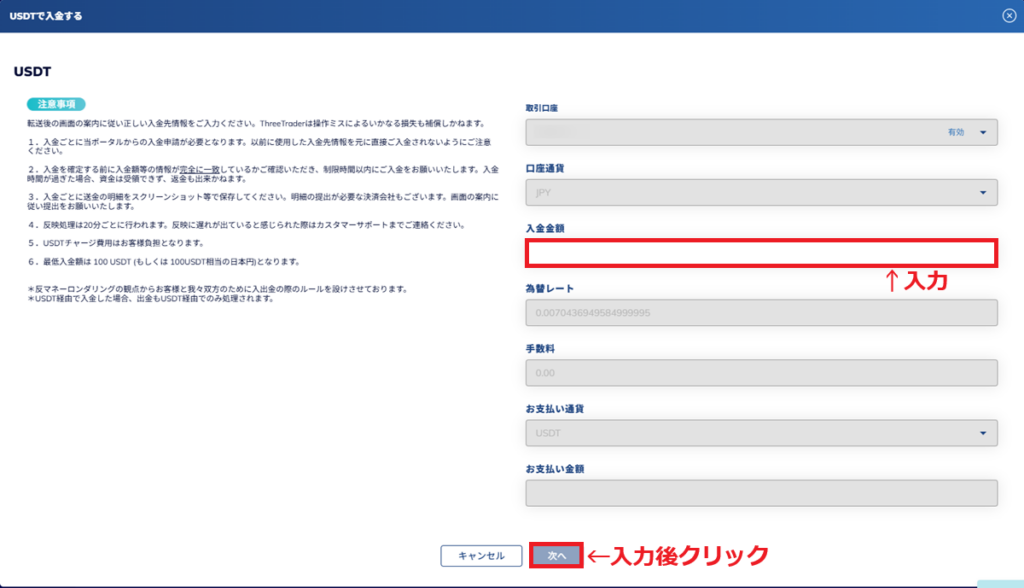The height and width of the screenshot is (588, 1024).
Task: Select the JPY value in the currency box
Action: 545,191
